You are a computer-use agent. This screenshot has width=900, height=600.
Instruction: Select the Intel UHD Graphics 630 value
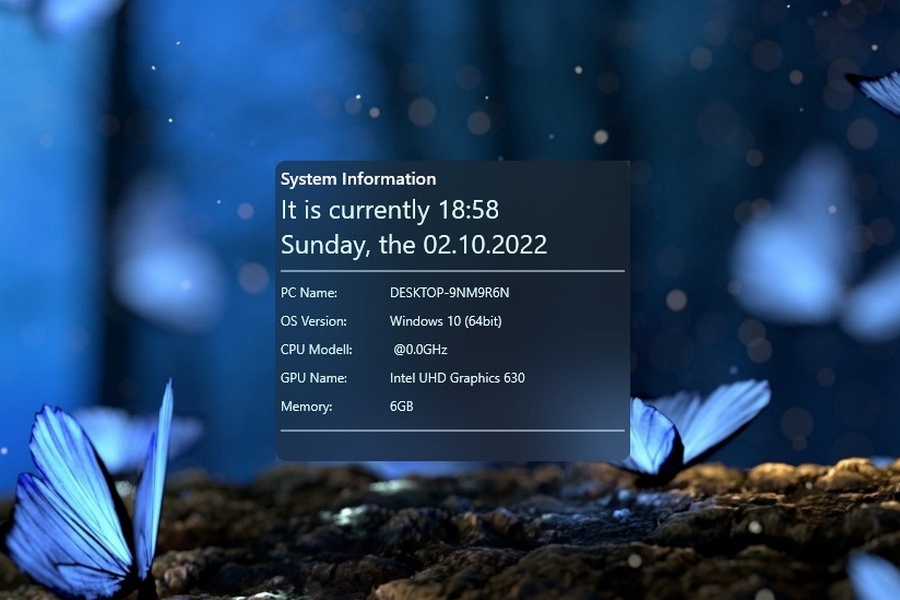tap(457, 378)
